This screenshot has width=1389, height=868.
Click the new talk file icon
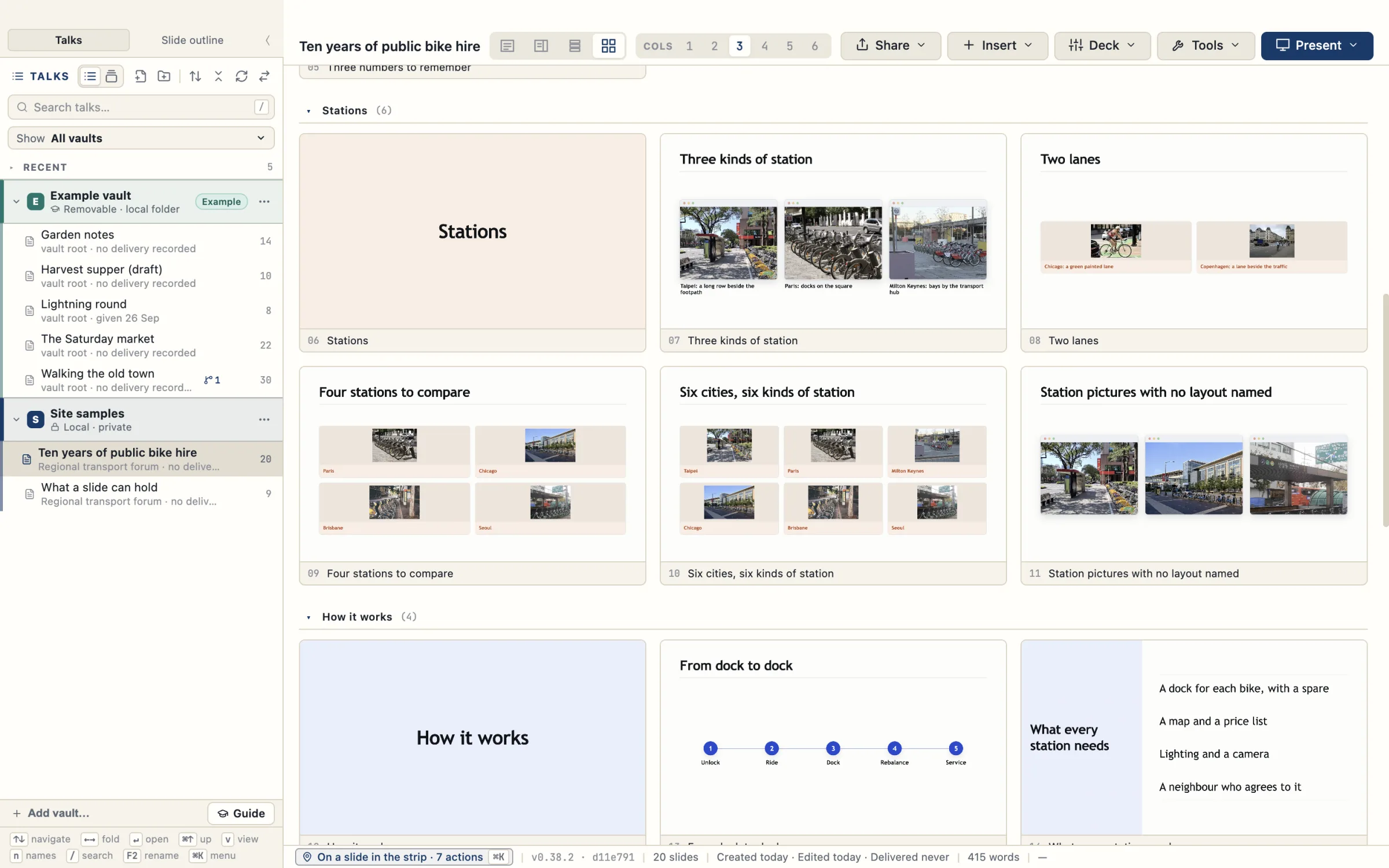pyautogui.click(x=141, y=76)
